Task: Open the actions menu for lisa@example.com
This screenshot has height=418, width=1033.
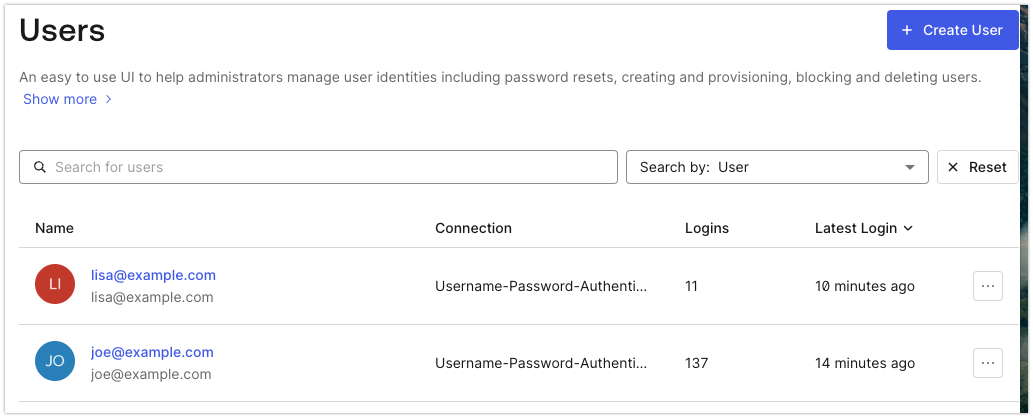Action: point(988,286)
